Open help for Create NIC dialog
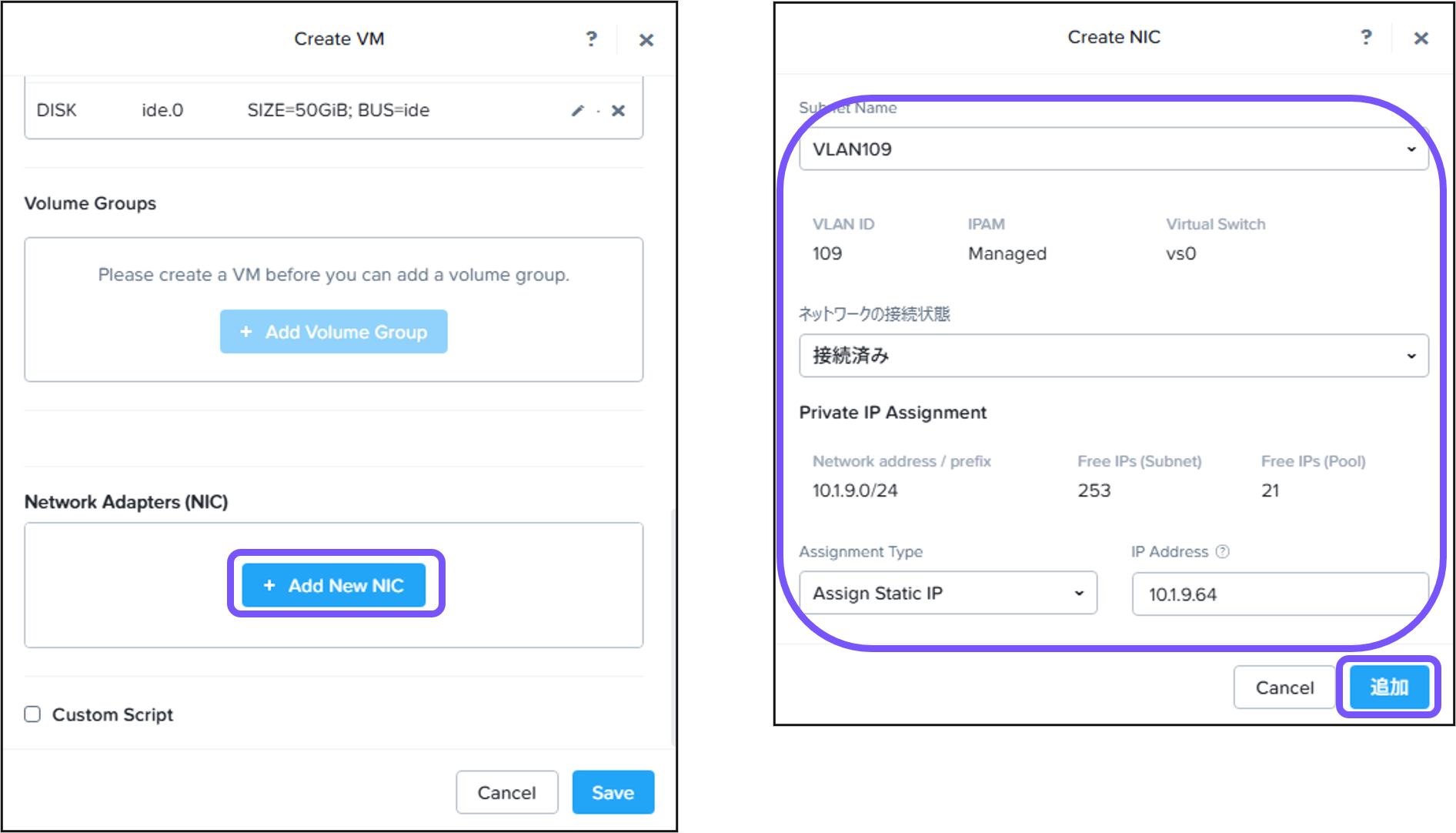This screenshot has width=1456, height=833. (x=1366, y=37)
